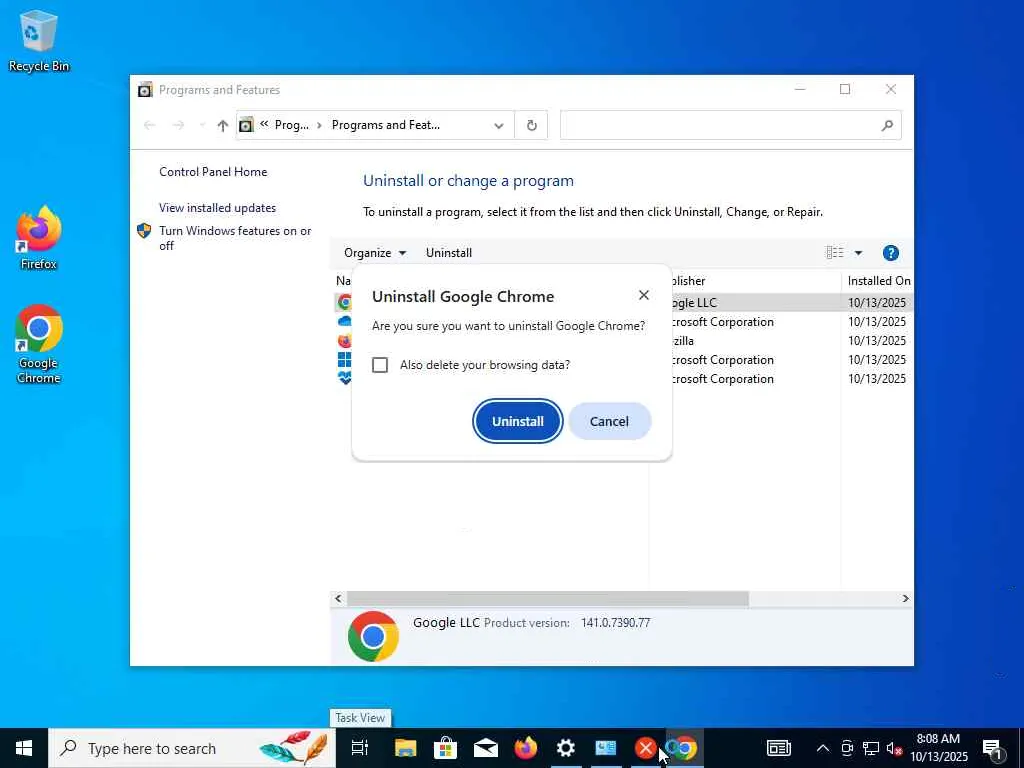Open help with the question mark icon

pos(890,253)
